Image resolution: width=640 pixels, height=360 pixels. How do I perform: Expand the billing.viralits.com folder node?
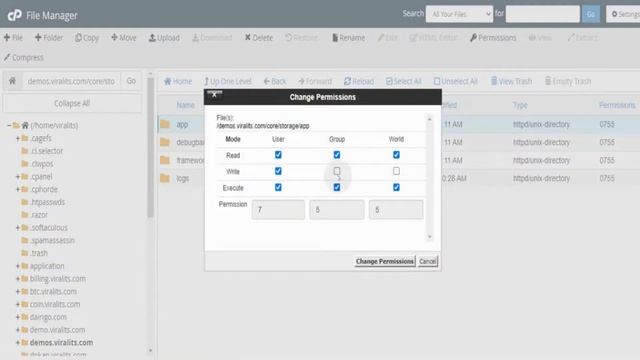click(x=18, y=279)
